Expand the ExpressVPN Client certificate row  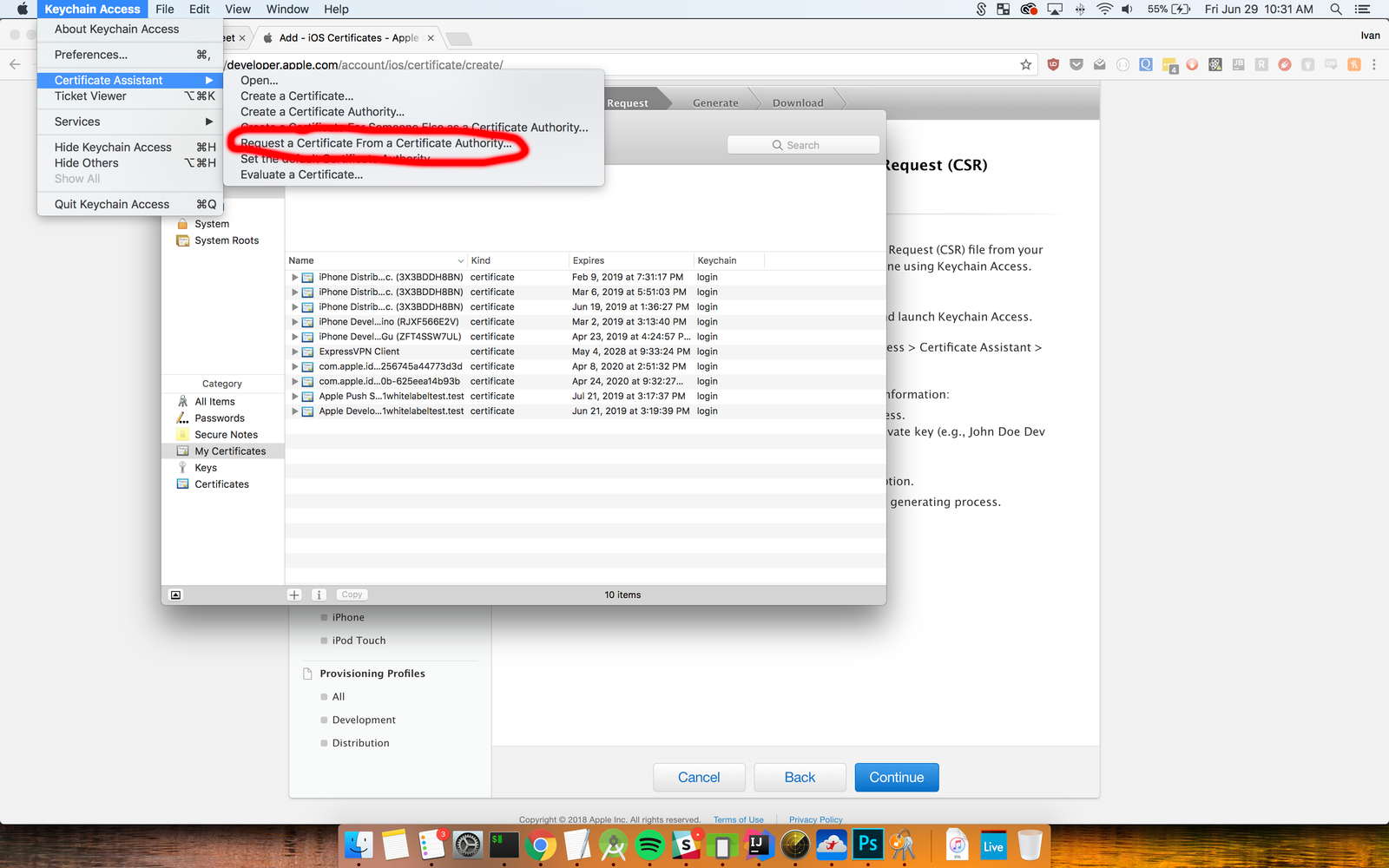pyautogui.click(x=294, y=352)
